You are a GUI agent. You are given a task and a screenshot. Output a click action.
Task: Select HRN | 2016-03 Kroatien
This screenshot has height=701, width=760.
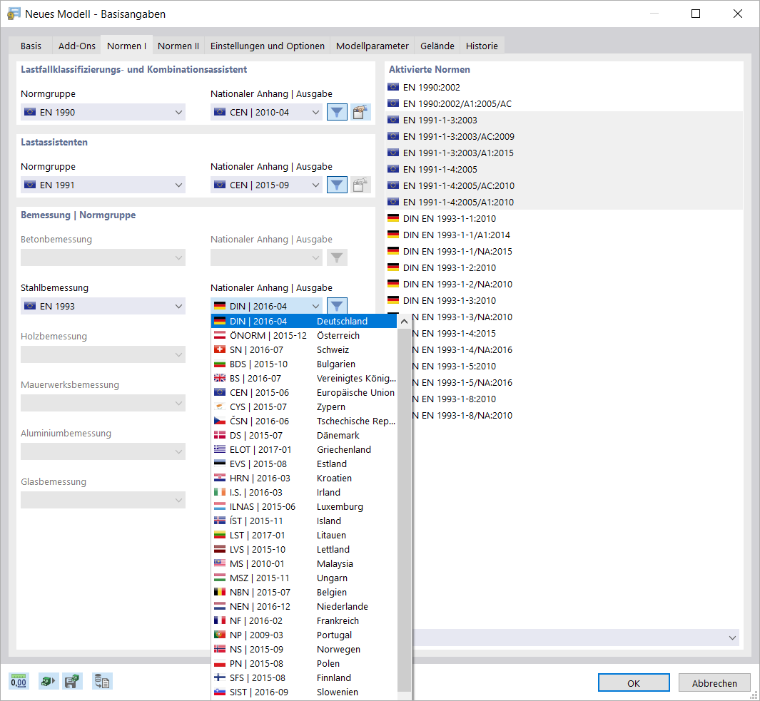click(304, 478)
